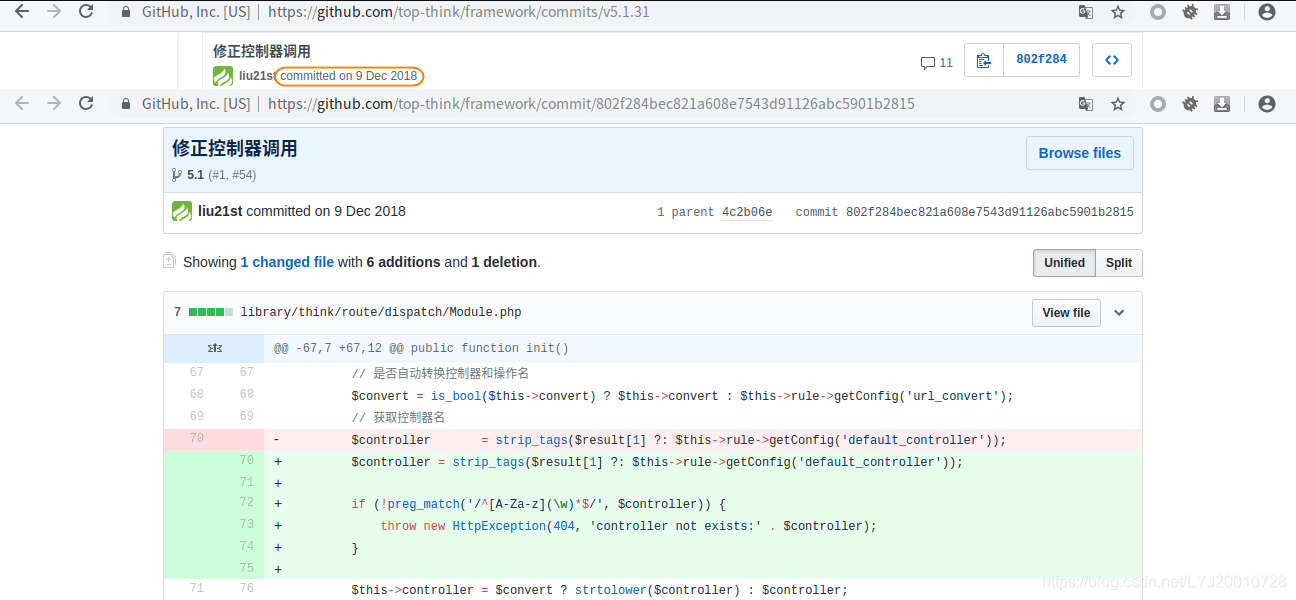This screenshot has height=600, width=1296.
Task: Click the lock icon beside the commits/v5.1.31 URL
Action: pyautogui.click(x=125, y=12)
